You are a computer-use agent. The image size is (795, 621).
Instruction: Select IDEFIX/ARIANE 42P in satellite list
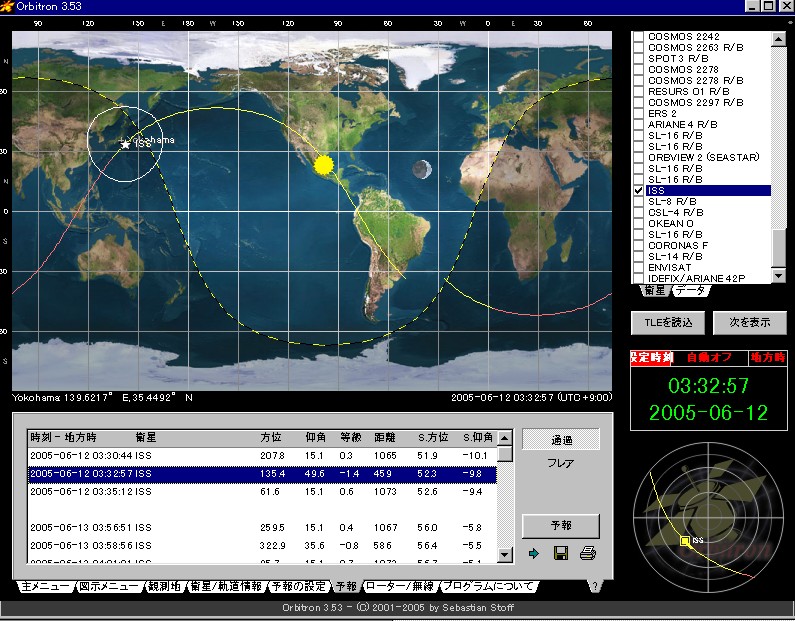(x=697, y=278)
